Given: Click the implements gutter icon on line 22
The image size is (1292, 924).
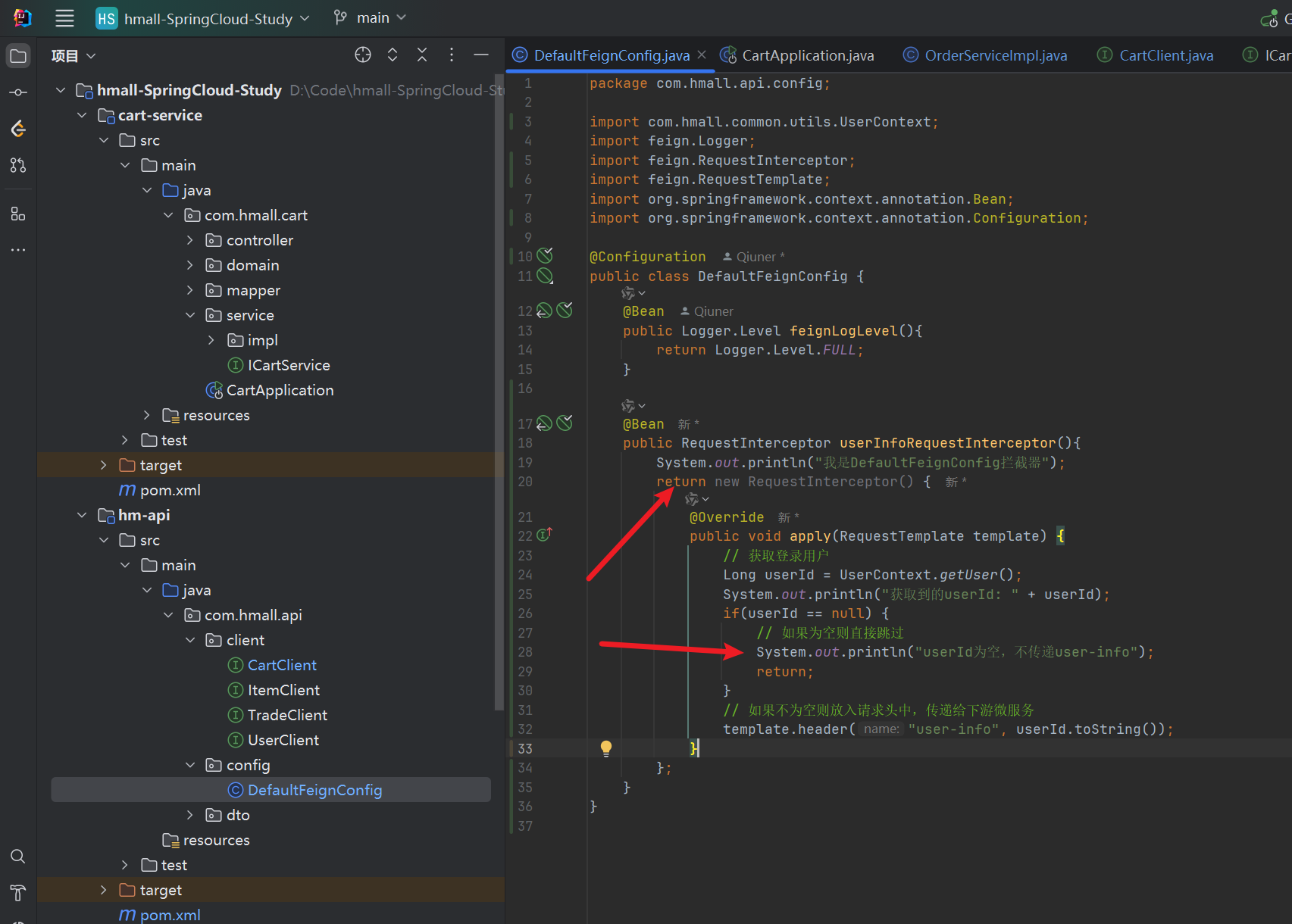Looking at the screenshot, I should pos(544,535).
